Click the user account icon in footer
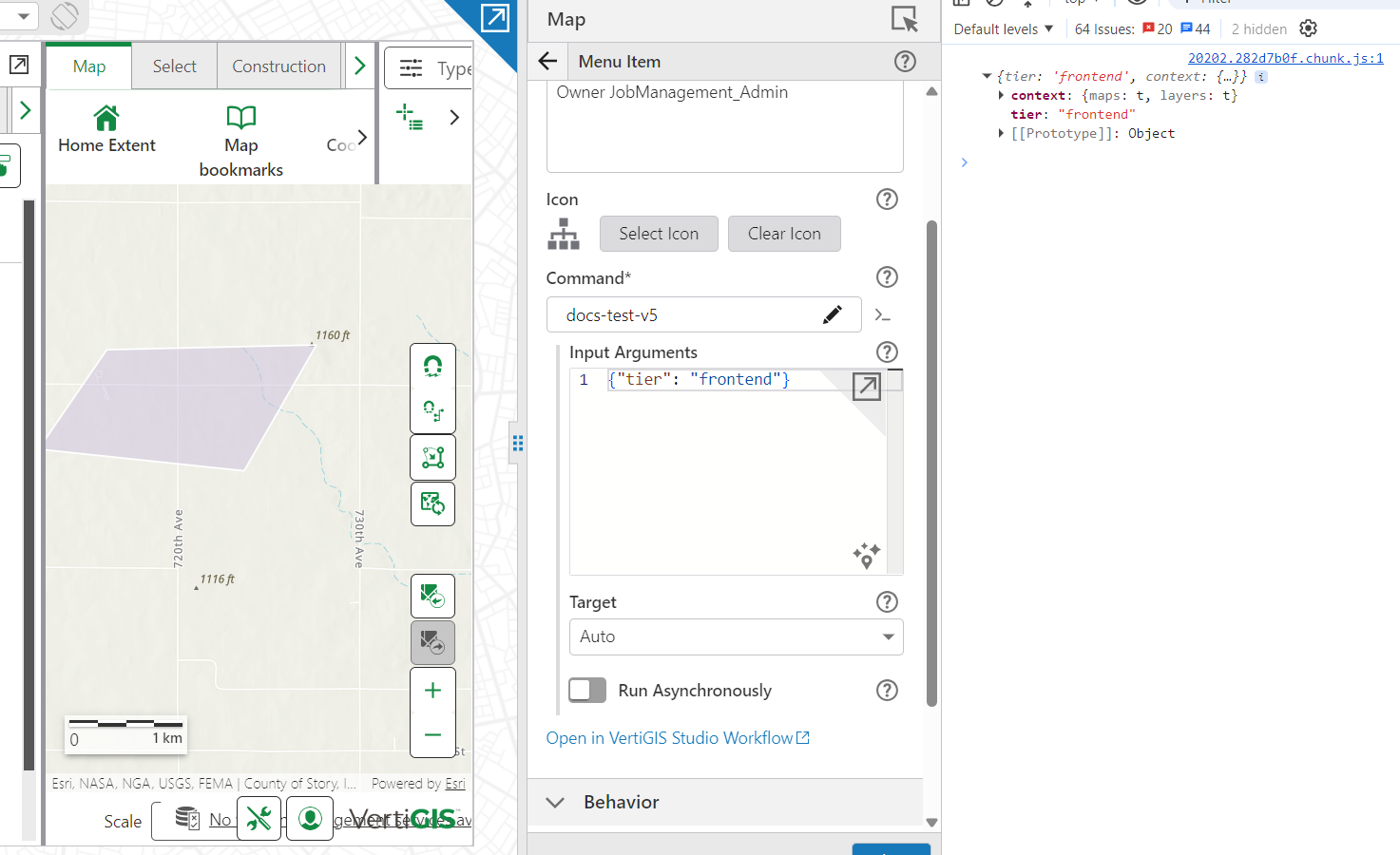1400x855 pixels. (310, 818)
